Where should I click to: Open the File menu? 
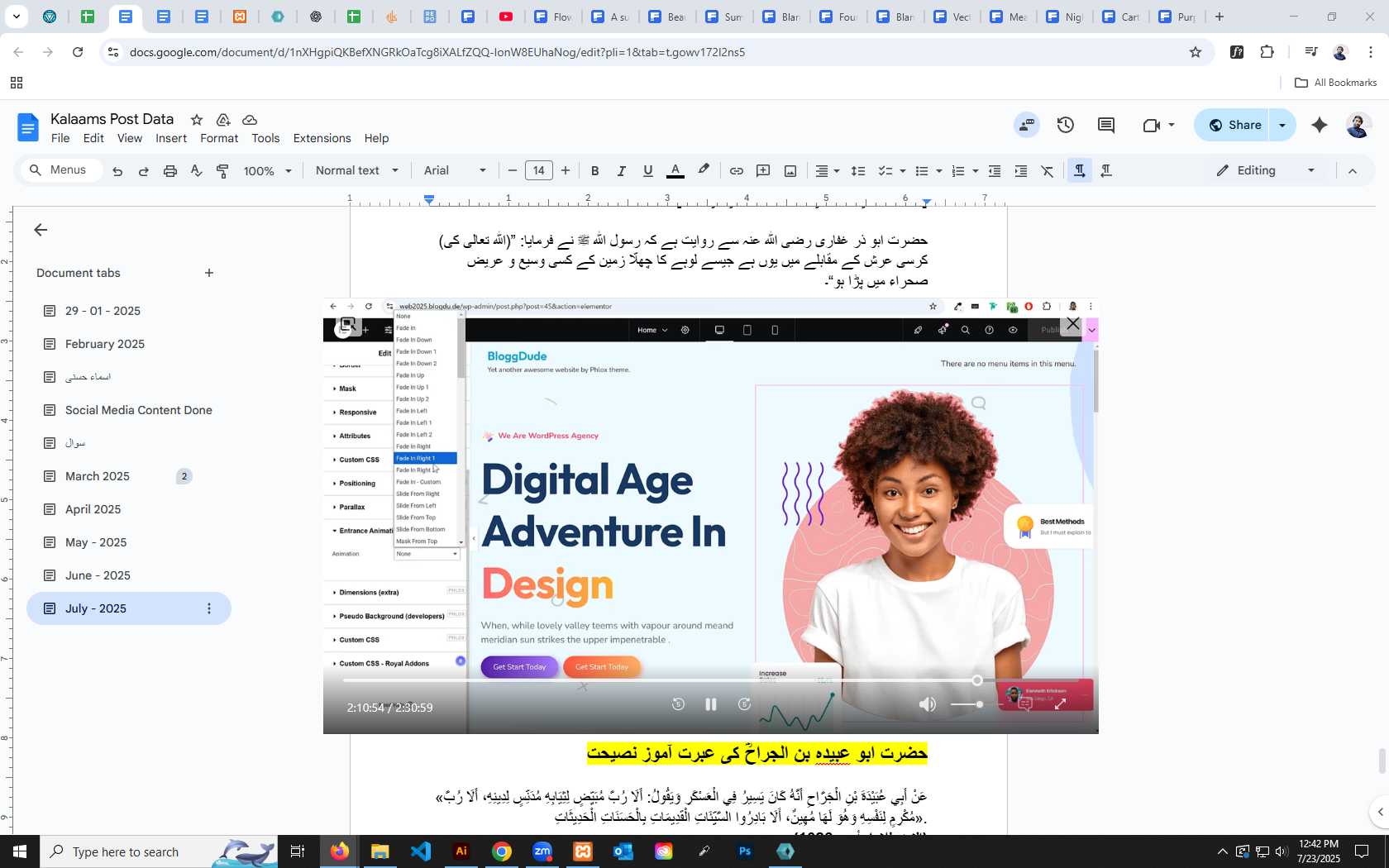click(60, 138)
